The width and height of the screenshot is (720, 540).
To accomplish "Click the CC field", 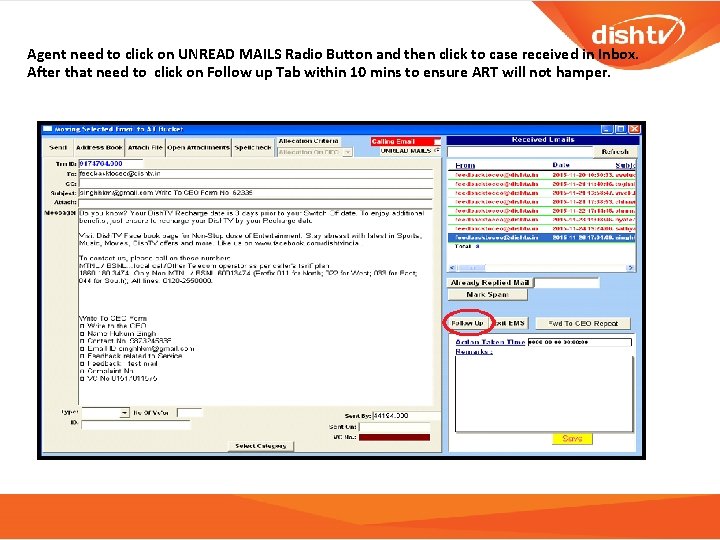I will (x=255, y=184).
